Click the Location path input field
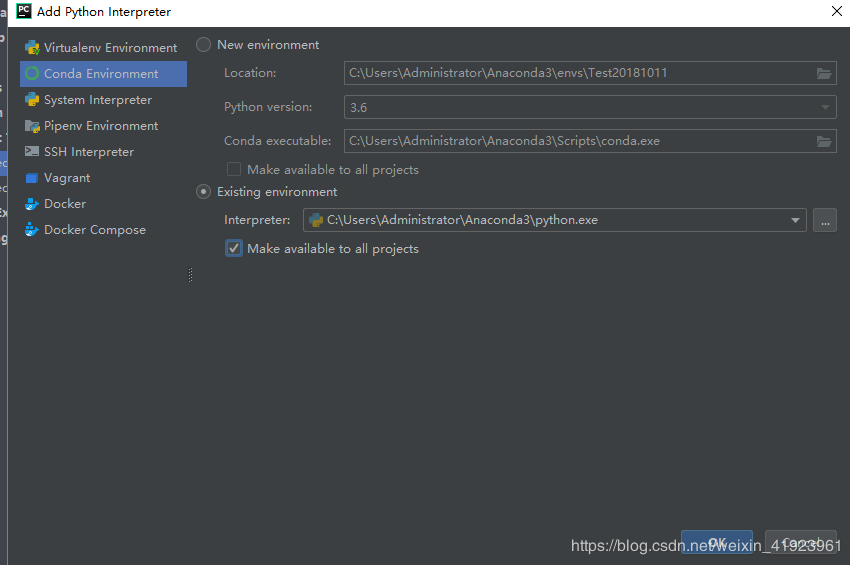 (590, 73)
